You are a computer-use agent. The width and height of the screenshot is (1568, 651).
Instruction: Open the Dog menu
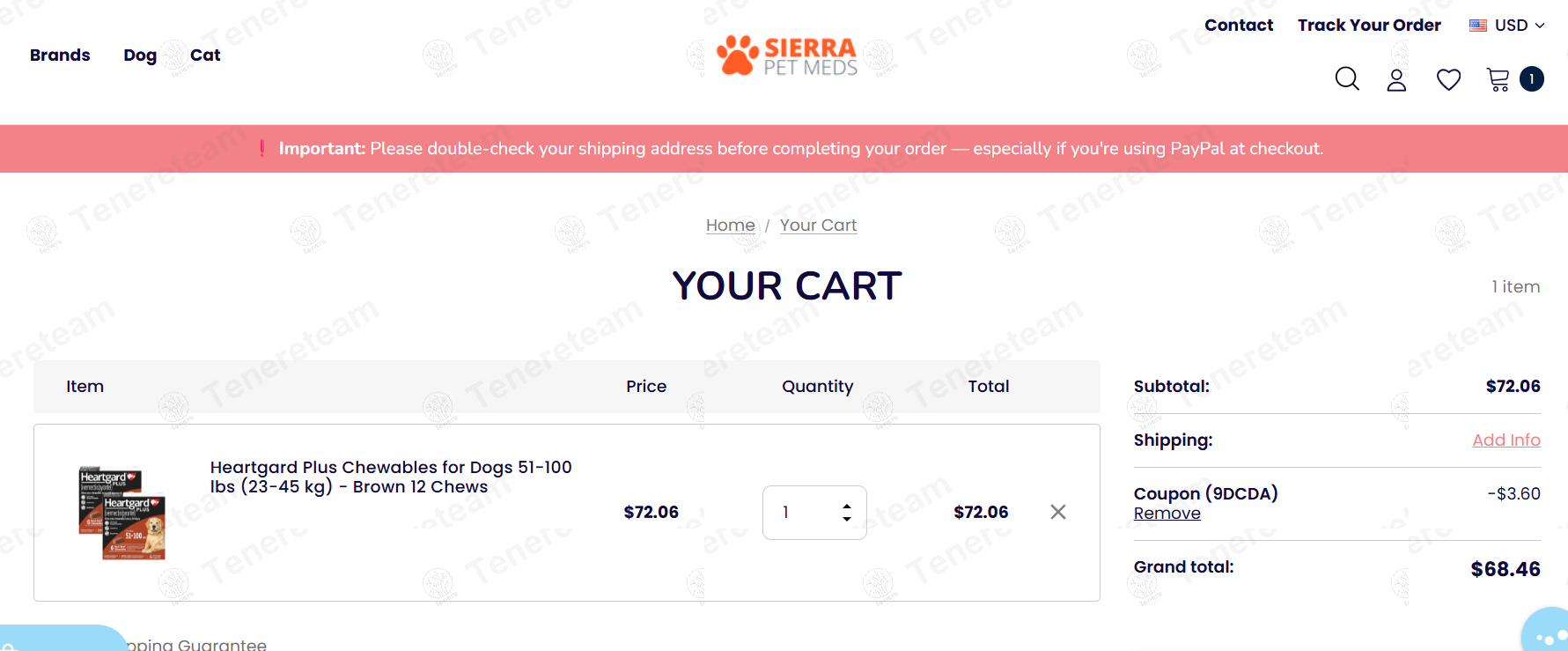pos(140,55)
